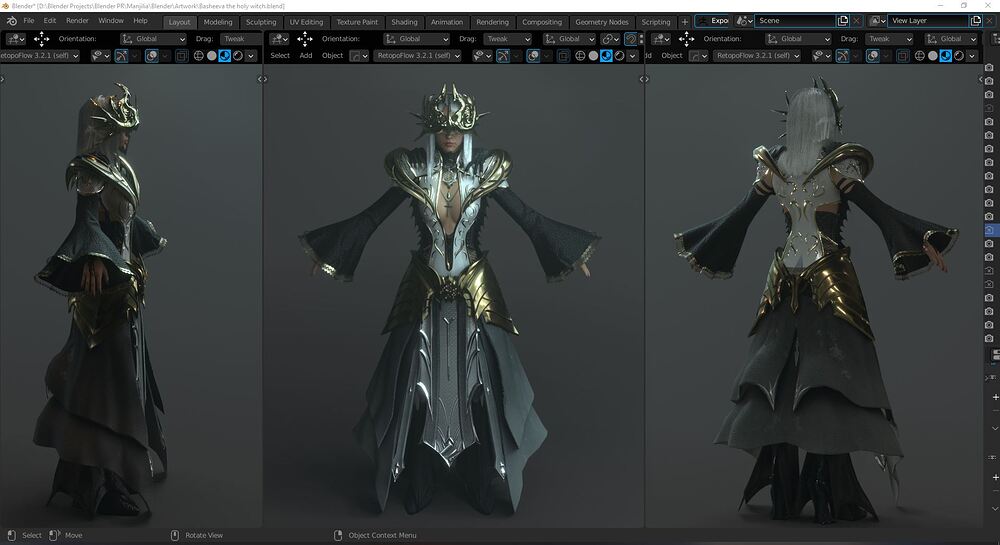The width and height of the screenshot is (1000, 545).
Task: Open object visibility filter in middle viewport
Action: (482, 55)
